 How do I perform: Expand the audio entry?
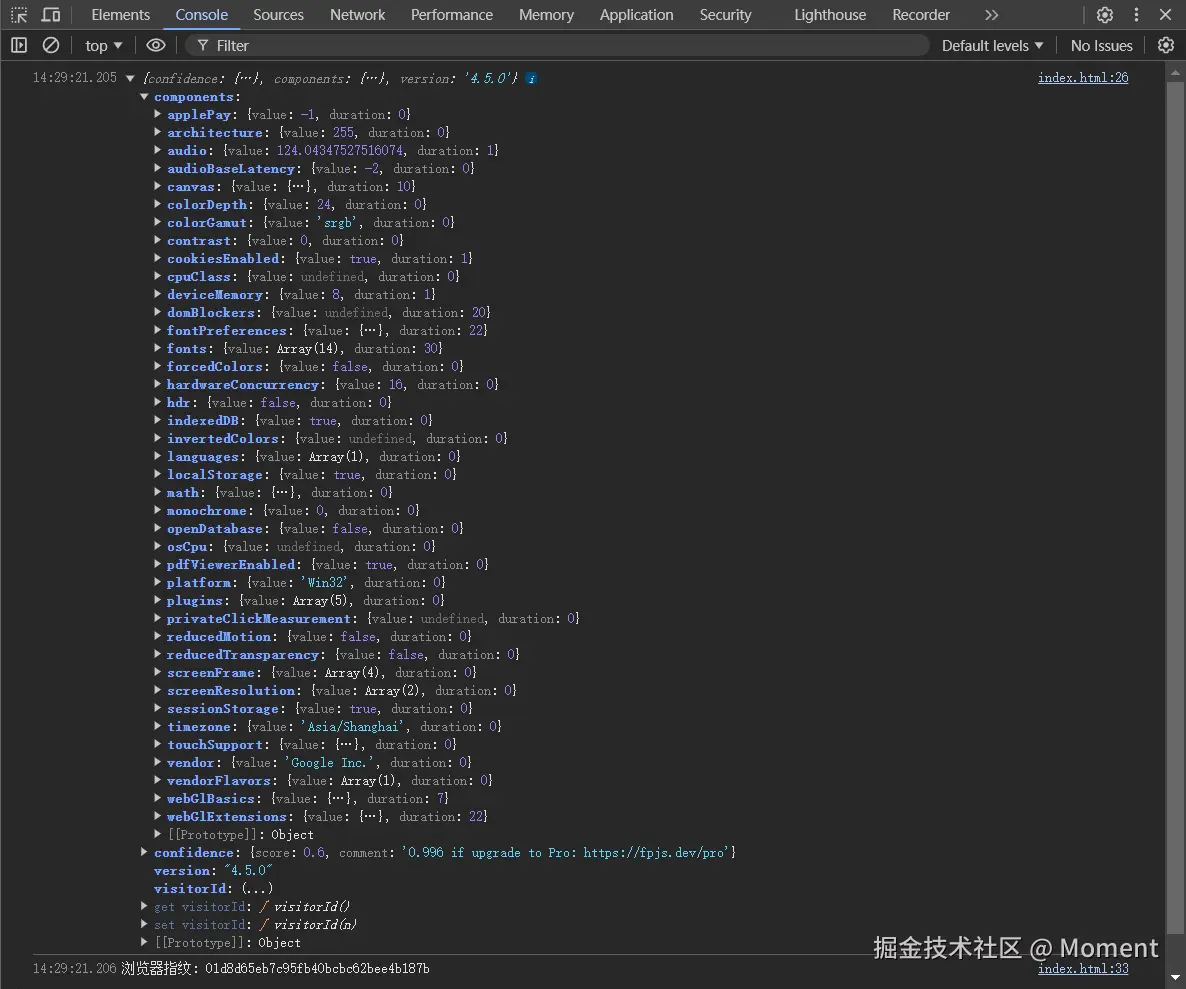(157, 150)
